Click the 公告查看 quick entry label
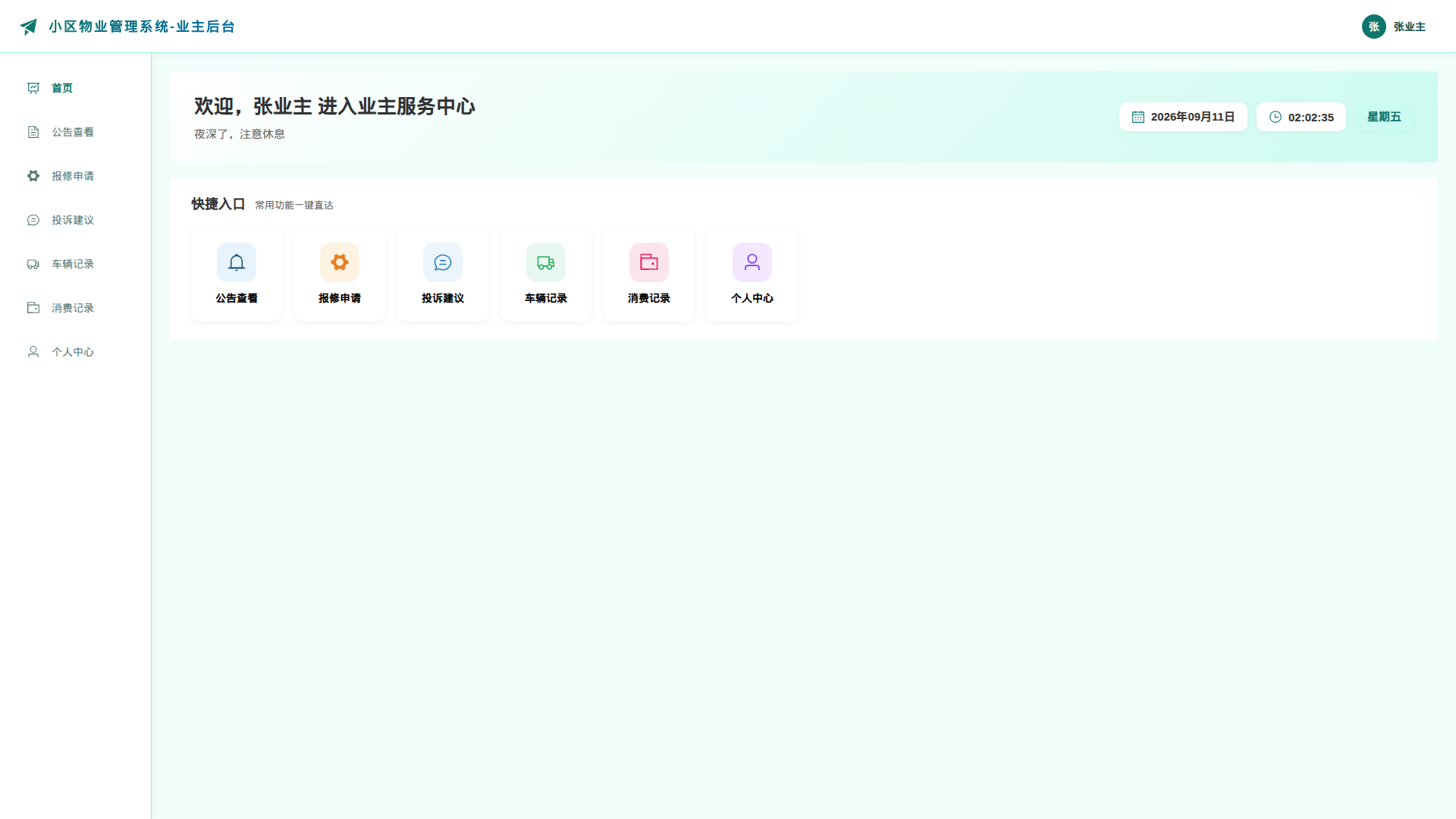The height and width of the screenshot is (819, 1456). 237,298
